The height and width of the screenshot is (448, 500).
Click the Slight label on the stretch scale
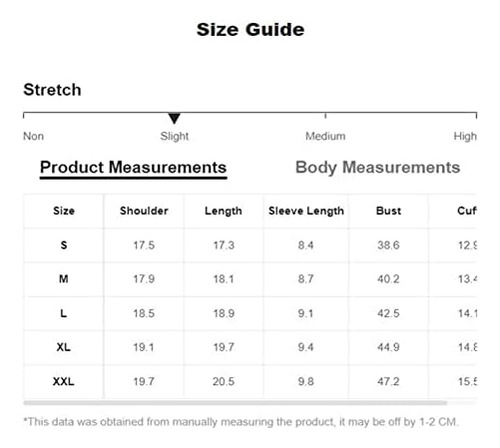[174, 136]
